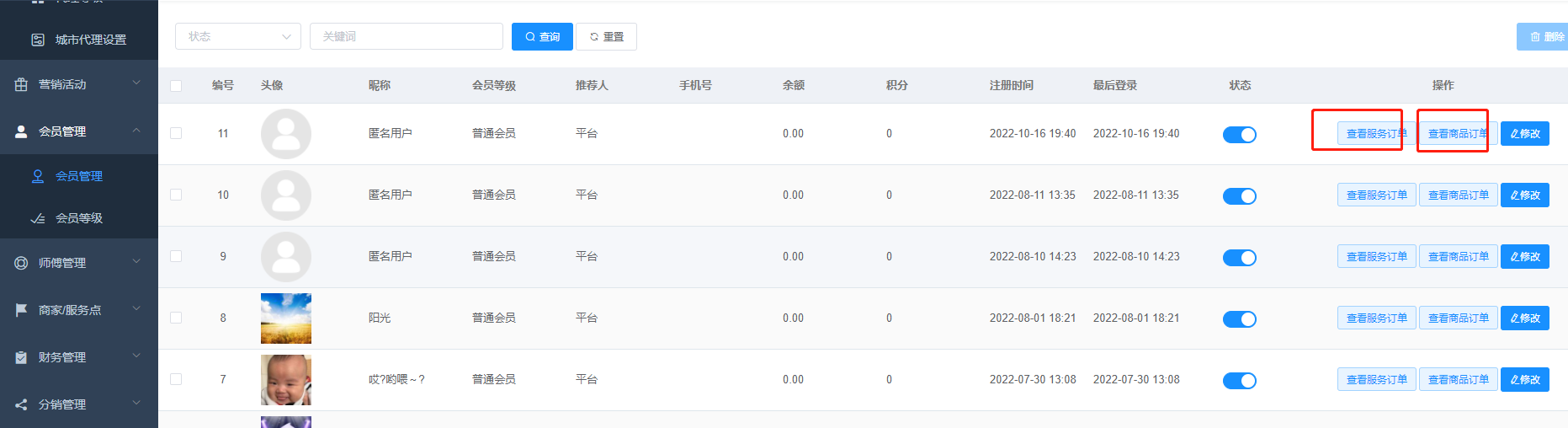The height and width of the screenshot is (428, 1568).
Task: Open 财务管理 menu
Action: [79, 357]
